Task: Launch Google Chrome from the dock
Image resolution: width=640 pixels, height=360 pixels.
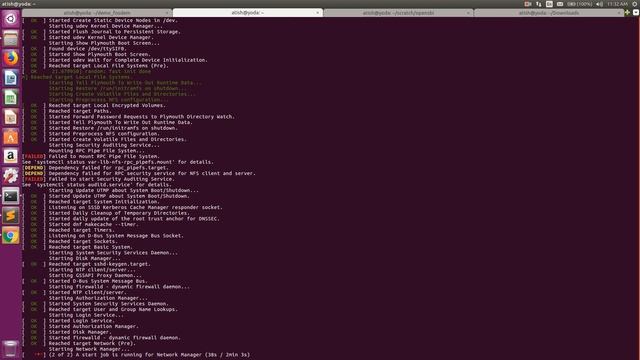Action: tap(11, 236)
